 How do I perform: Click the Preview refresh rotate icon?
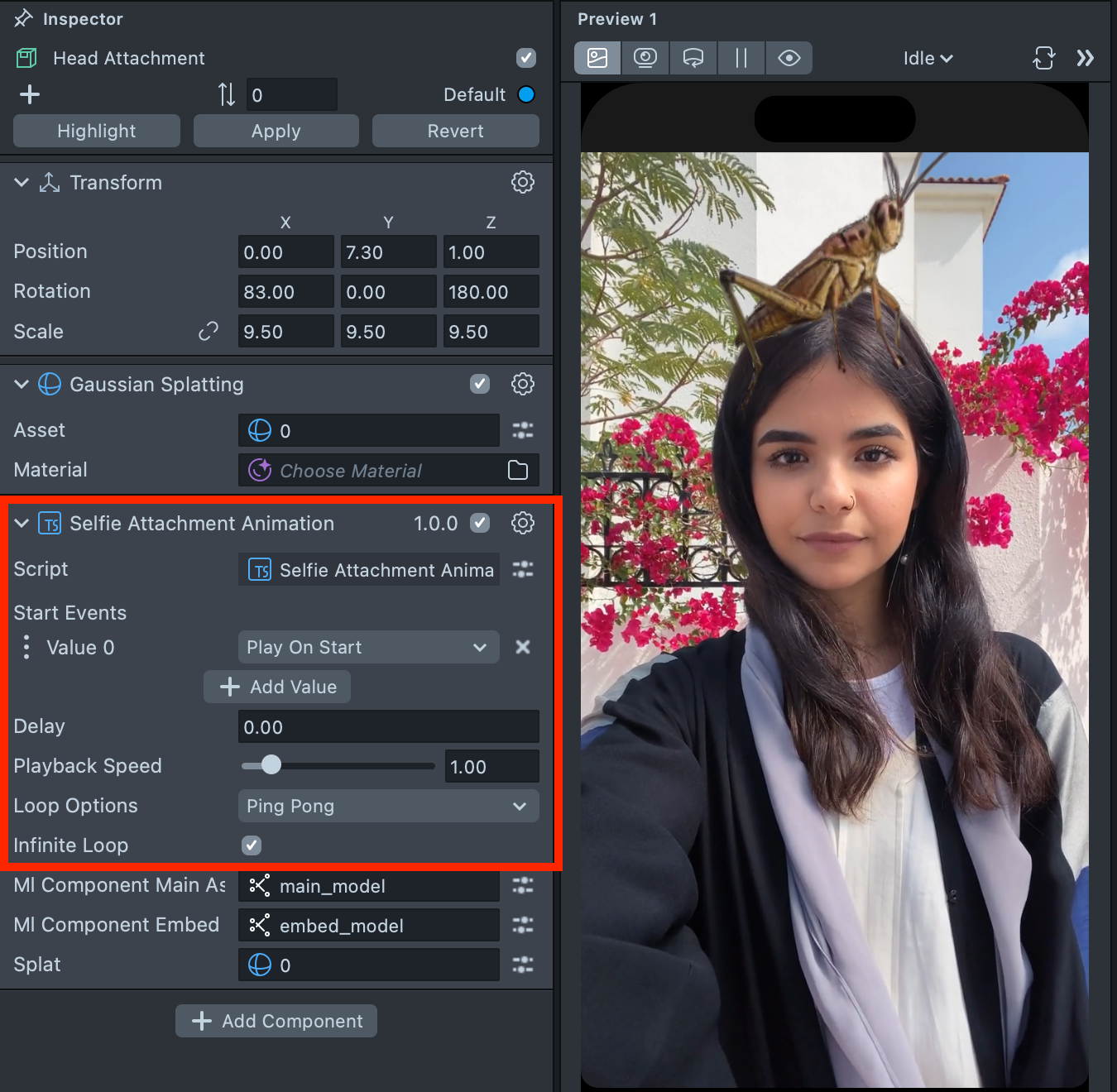(1043, 58)
